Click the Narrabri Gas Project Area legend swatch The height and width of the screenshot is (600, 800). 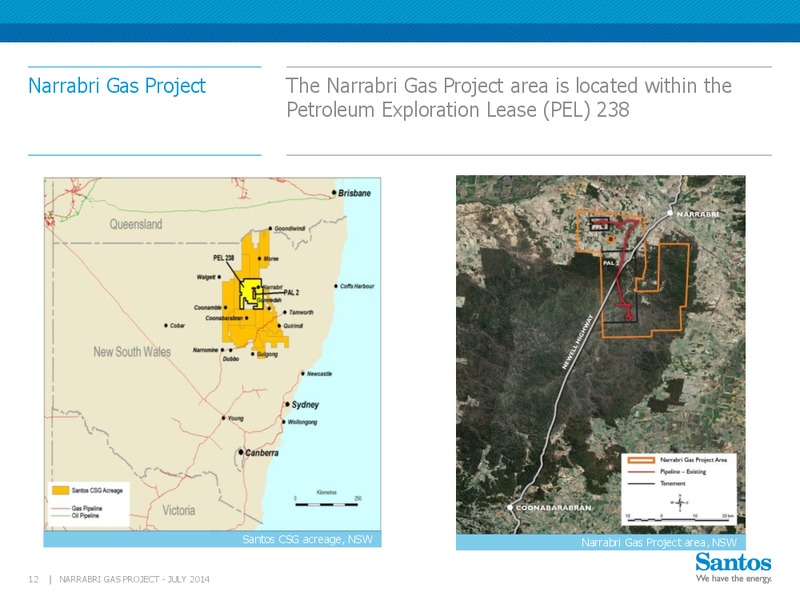tap(641, 460)
